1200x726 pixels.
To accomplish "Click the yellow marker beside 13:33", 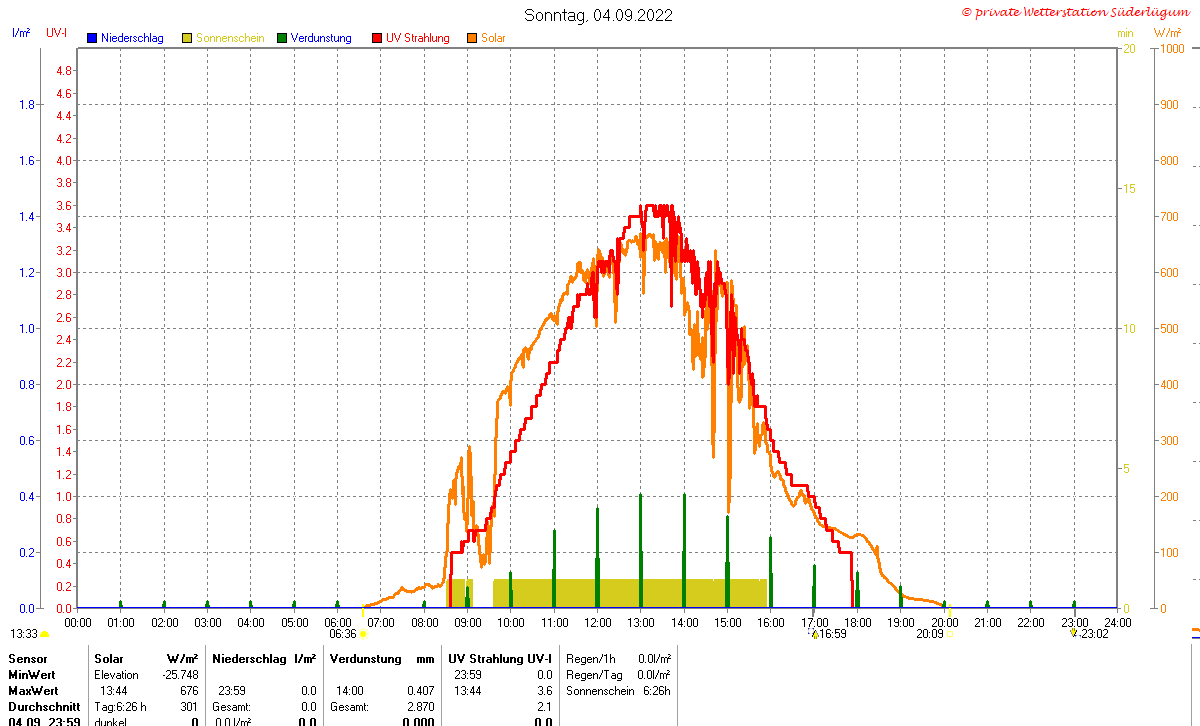I will 44,634.
